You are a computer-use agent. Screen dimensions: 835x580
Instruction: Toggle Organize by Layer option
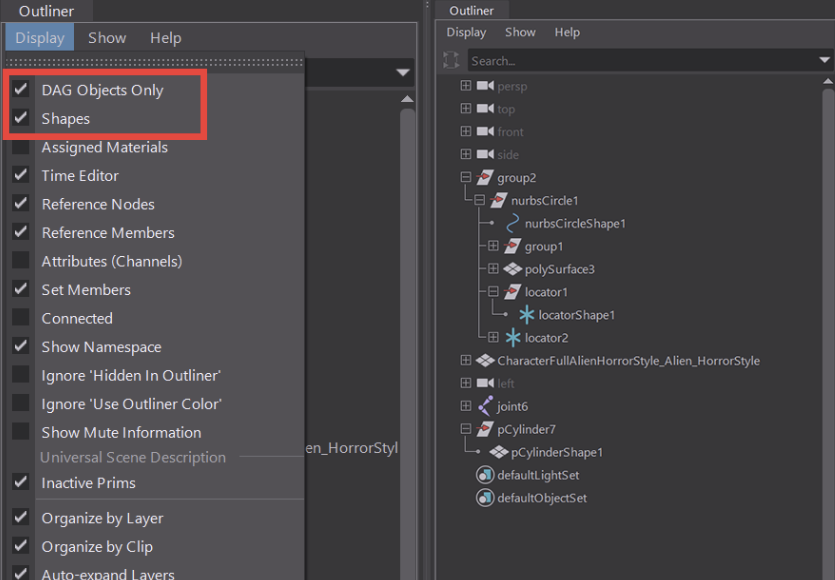(21, 517)
